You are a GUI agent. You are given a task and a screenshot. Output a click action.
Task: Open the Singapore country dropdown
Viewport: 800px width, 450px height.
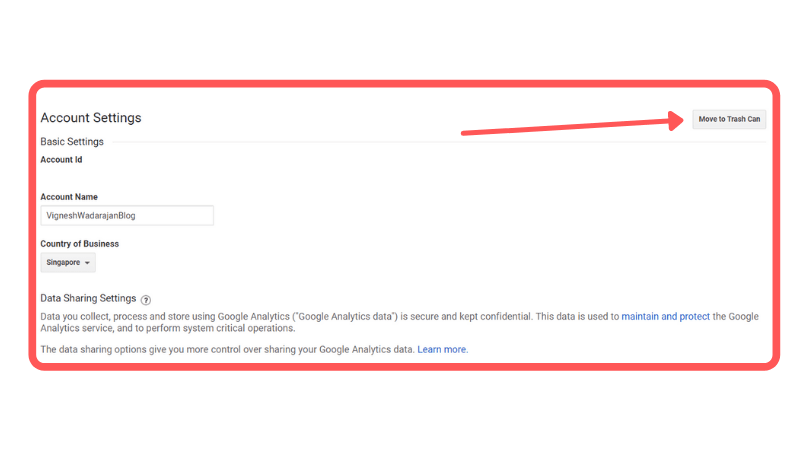click(x=68, y=263)
